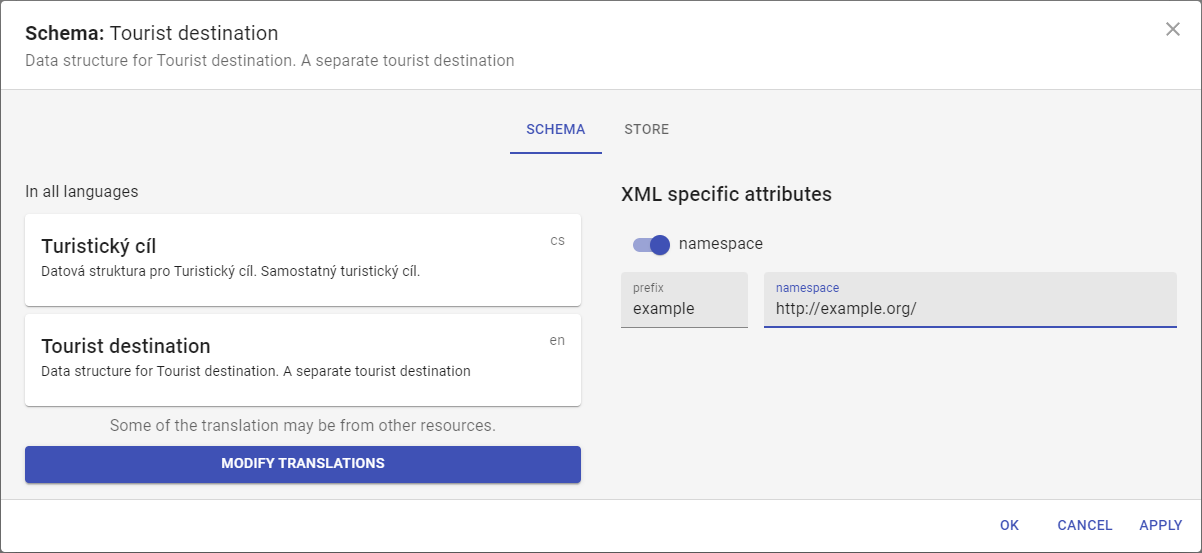Click the Schema: Tourist destination title

coord(151,34)
